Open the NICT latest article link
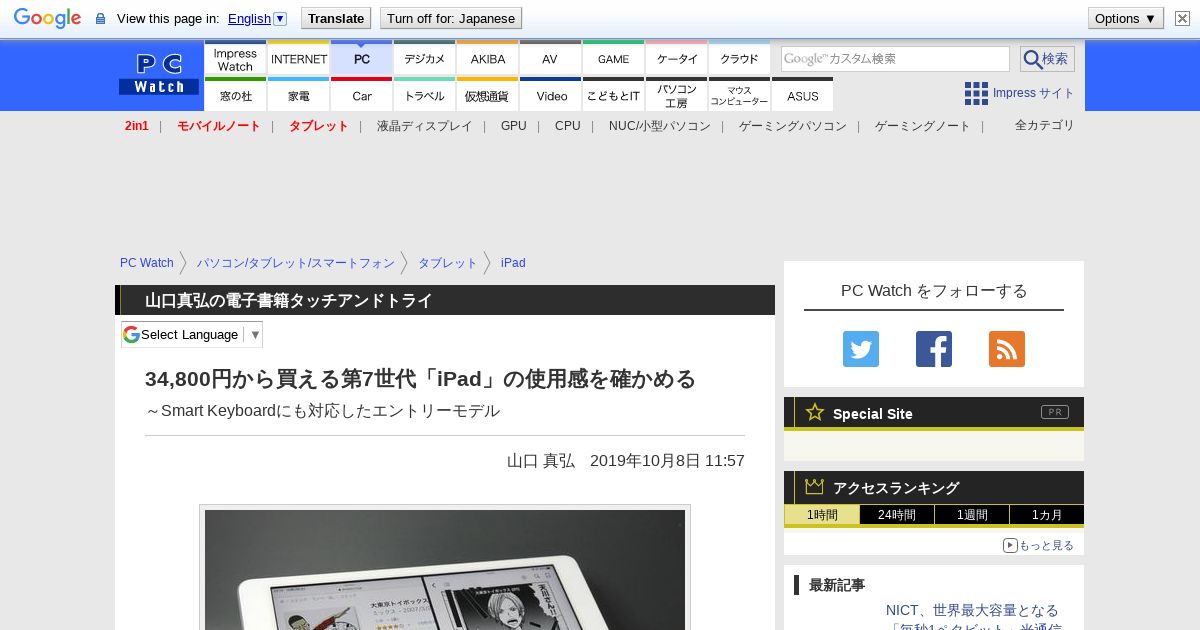This screenshot has height=630, width=1200. tap(973, 619)
